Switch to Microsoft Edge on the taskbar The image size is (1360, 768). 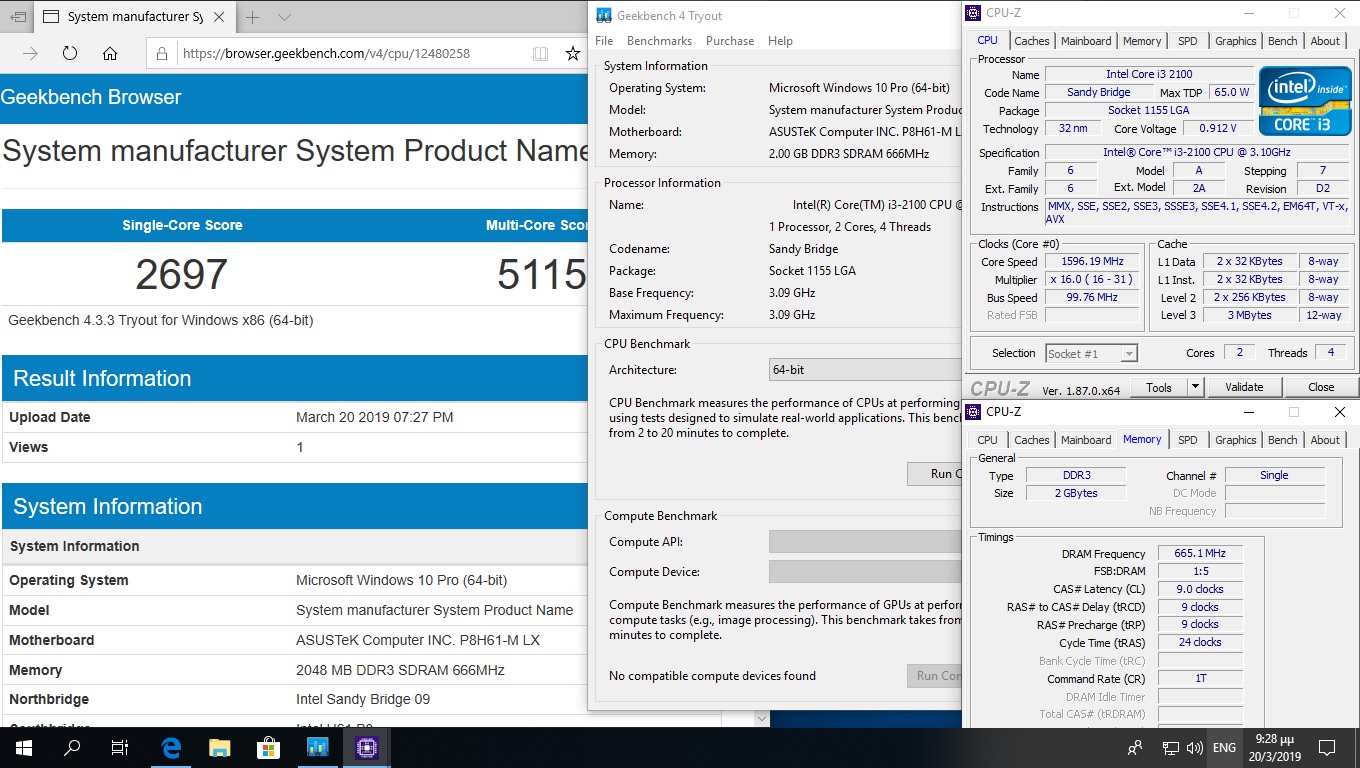pos(172,747)
